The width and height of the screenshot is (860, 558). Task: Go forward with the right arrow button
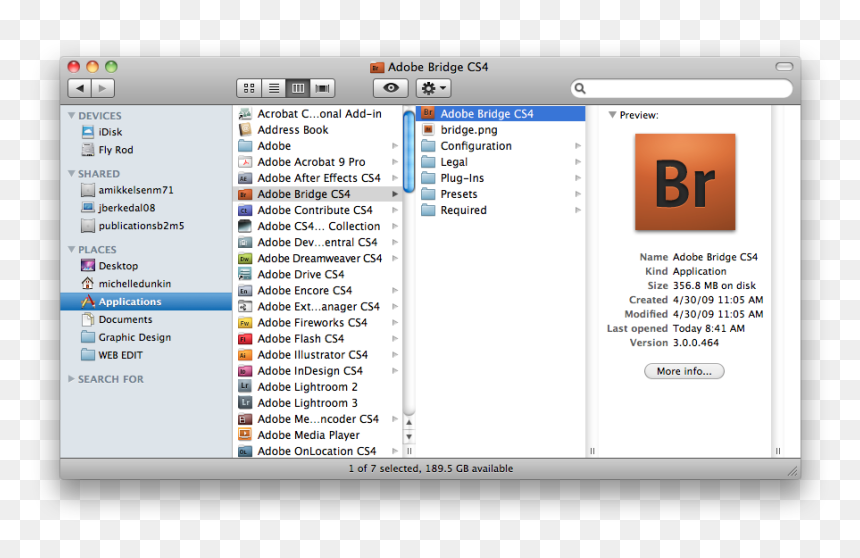(103, 88)
